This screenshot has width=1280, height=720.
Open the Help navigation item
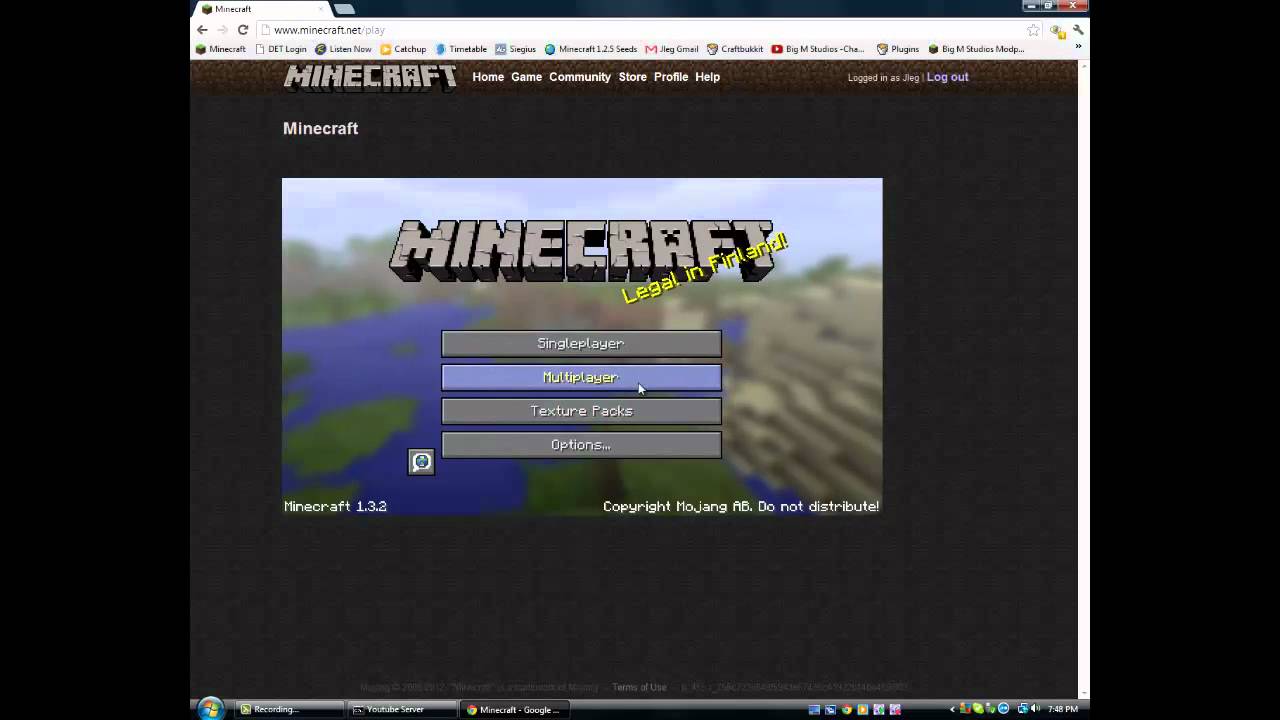point(707,77)
